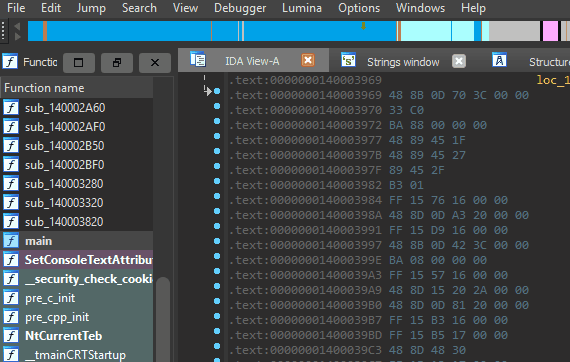Close the IDA View-A tab
This screenshot has width=570, height=362.
coord(308,60)
